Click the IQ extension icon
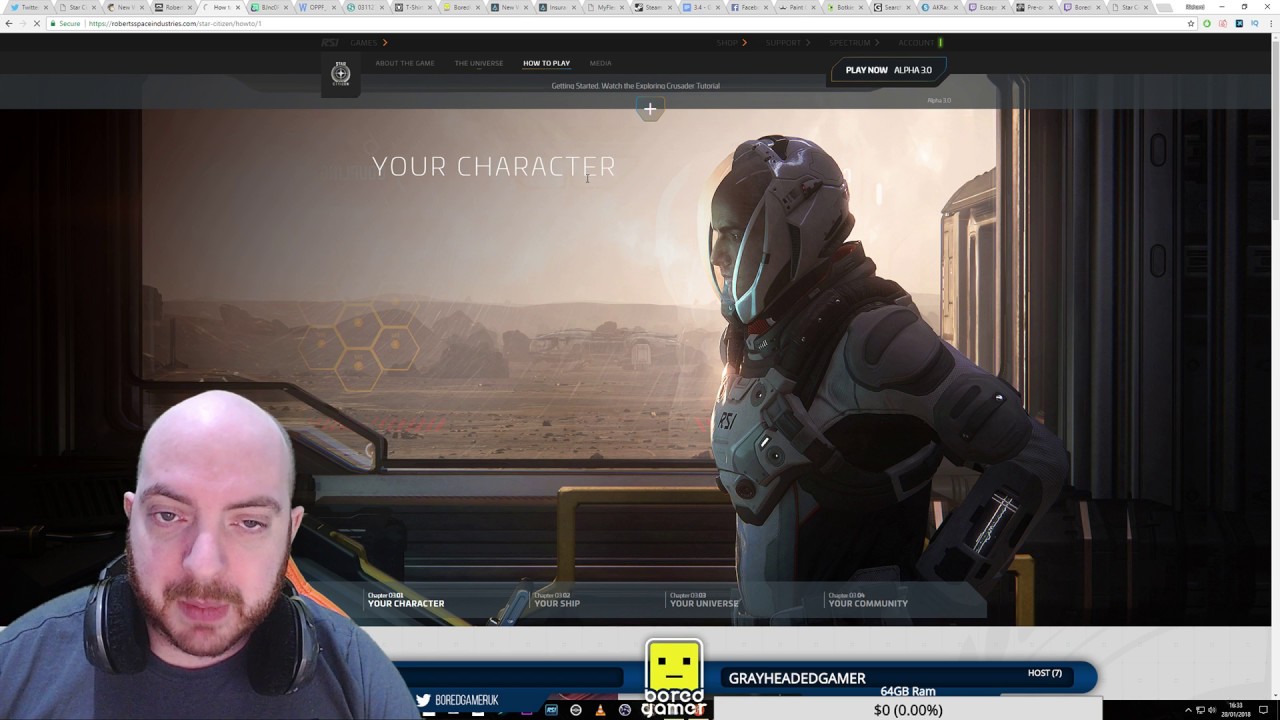1280x720 pixels. click(1255, 23)
